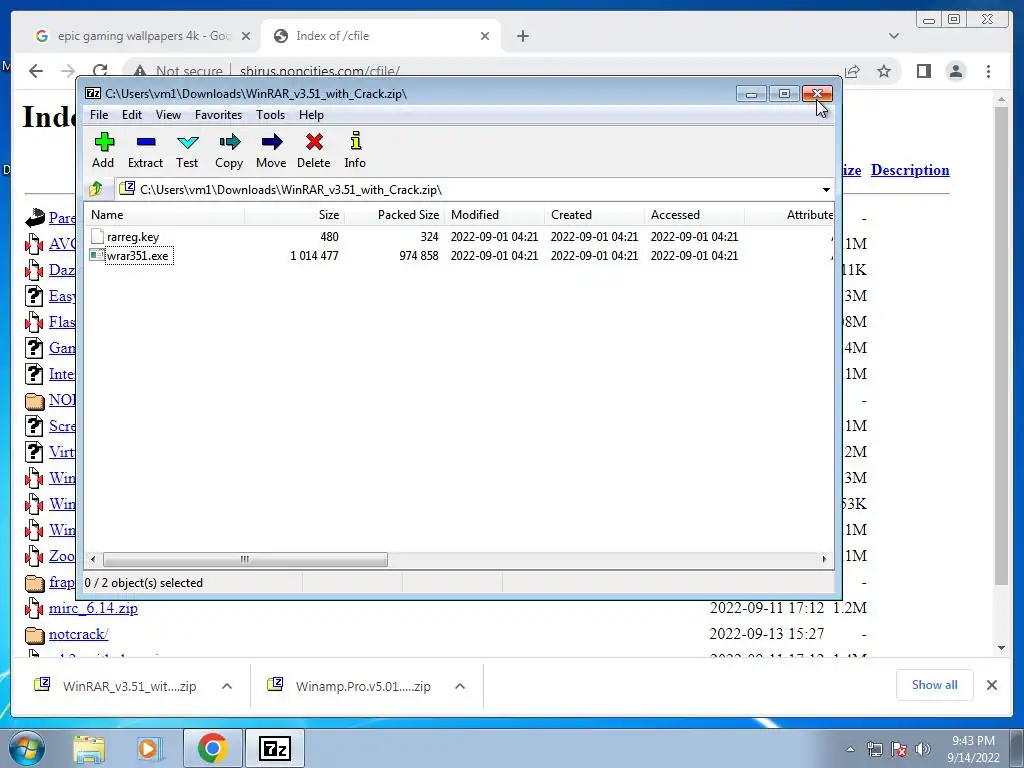The width and height of the screenshot is (1024, 768).
Task: Click the 1 014 477 size value
Action: (x=314, y=255)
